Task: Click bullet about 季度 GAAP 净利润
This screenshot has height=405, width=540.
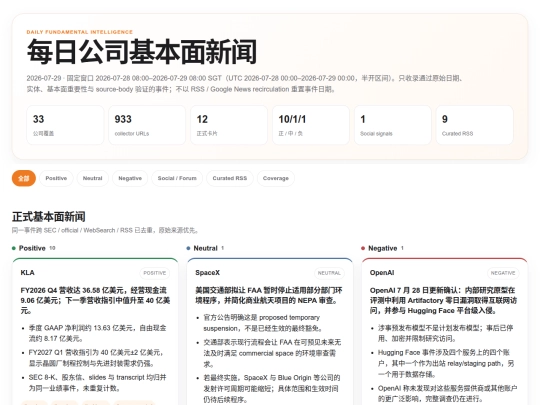Action: [x=97, y=333]
